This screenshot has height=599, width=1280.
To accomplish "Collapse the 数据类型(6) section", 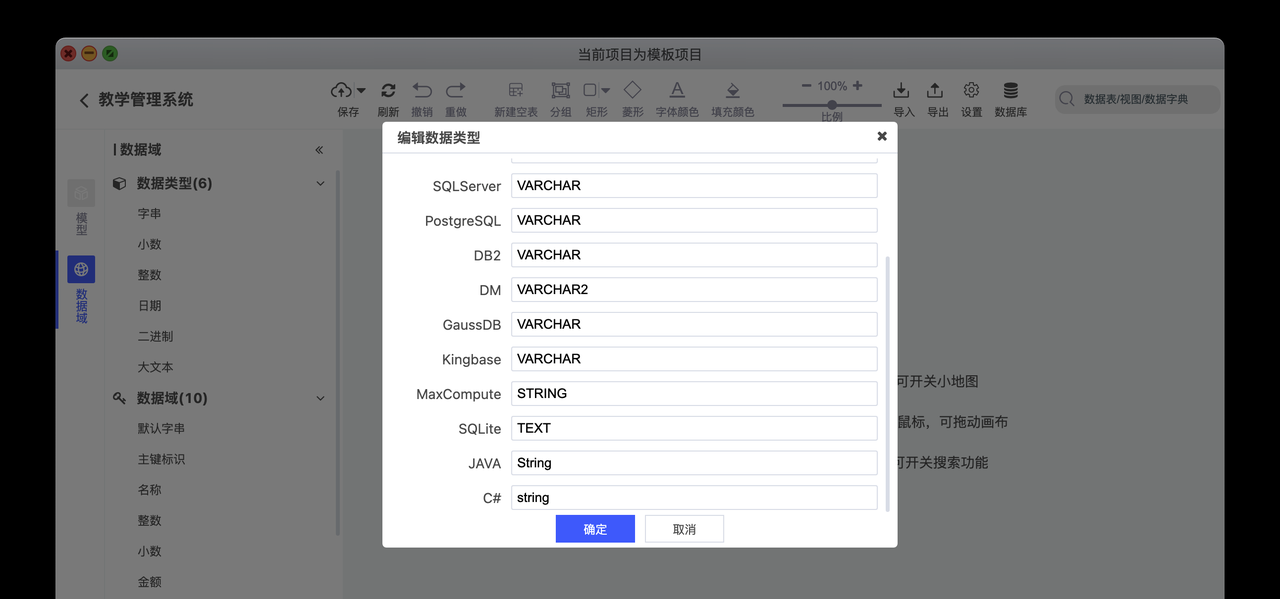I will coord(319,183).
